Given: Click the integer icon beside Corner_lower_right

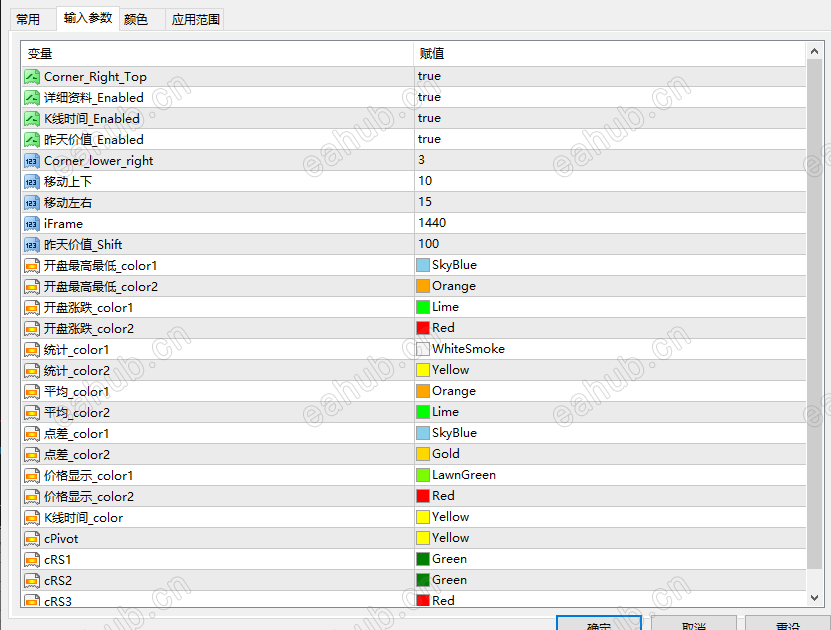Looking at the screenshot, I should coord(32,161).
